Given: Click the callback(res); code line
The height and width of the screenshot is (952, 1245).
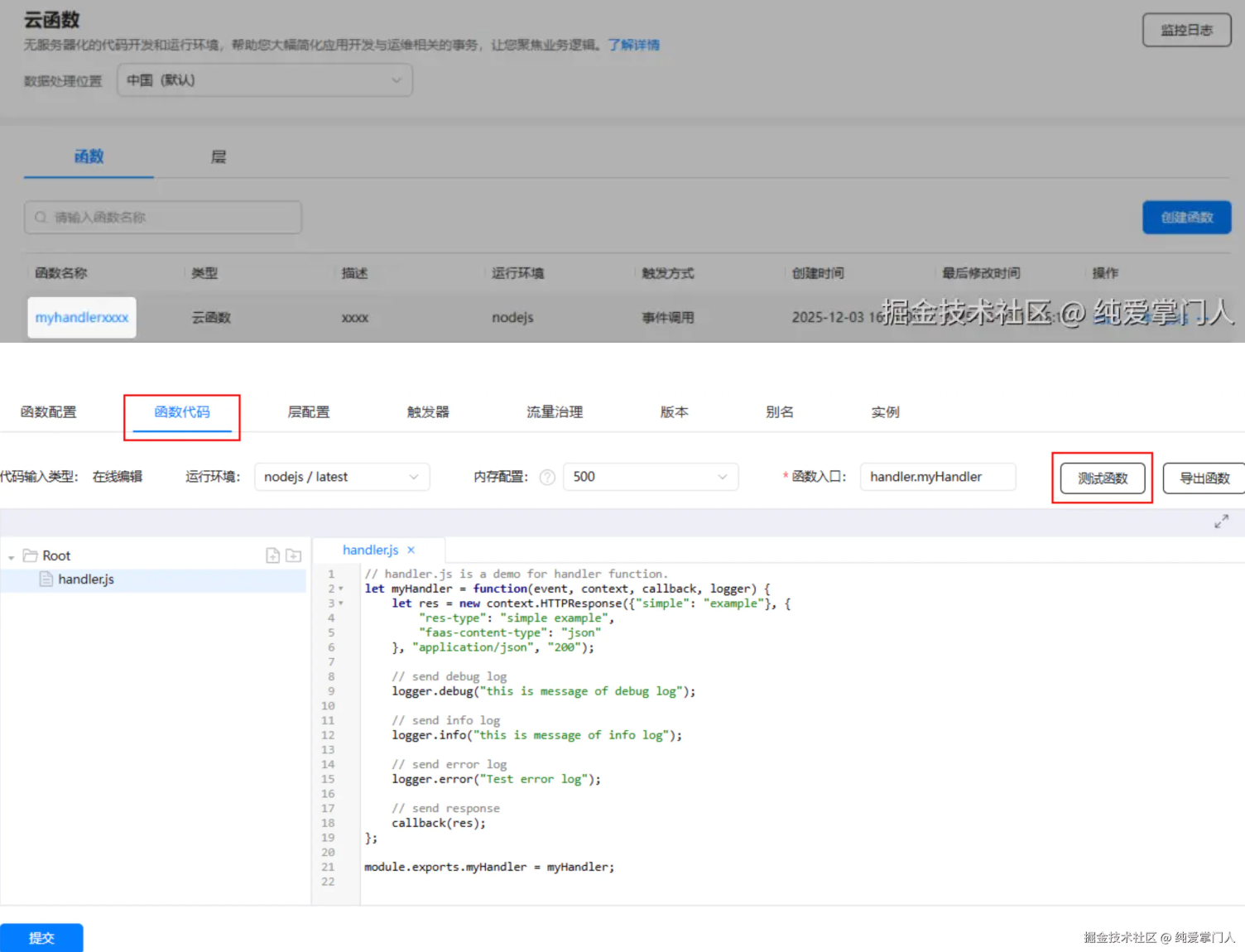Looking at the screenshot, I should (439, 823).
